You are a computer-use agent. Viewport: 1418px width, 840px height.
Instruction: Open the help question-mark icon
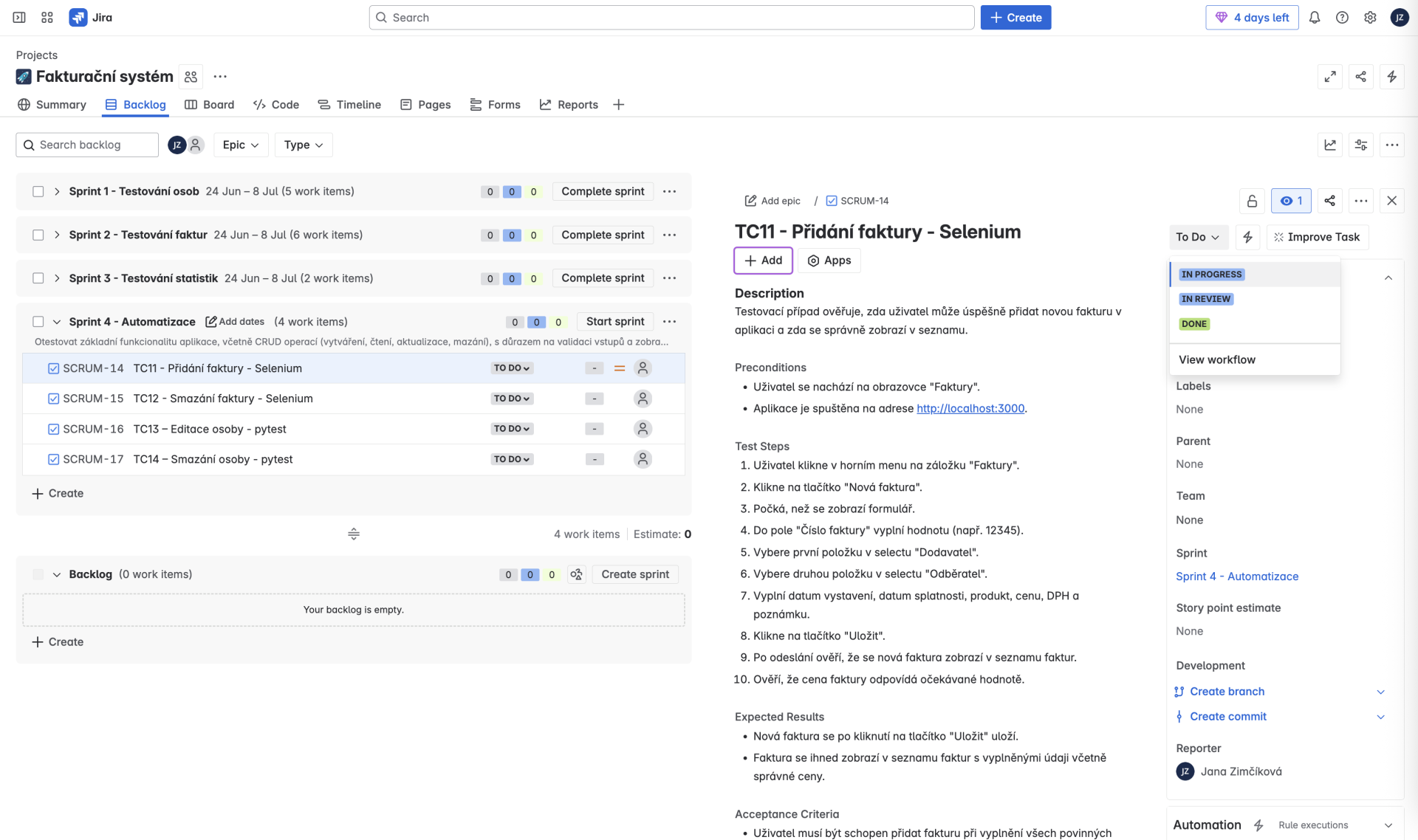[1342, 17]
